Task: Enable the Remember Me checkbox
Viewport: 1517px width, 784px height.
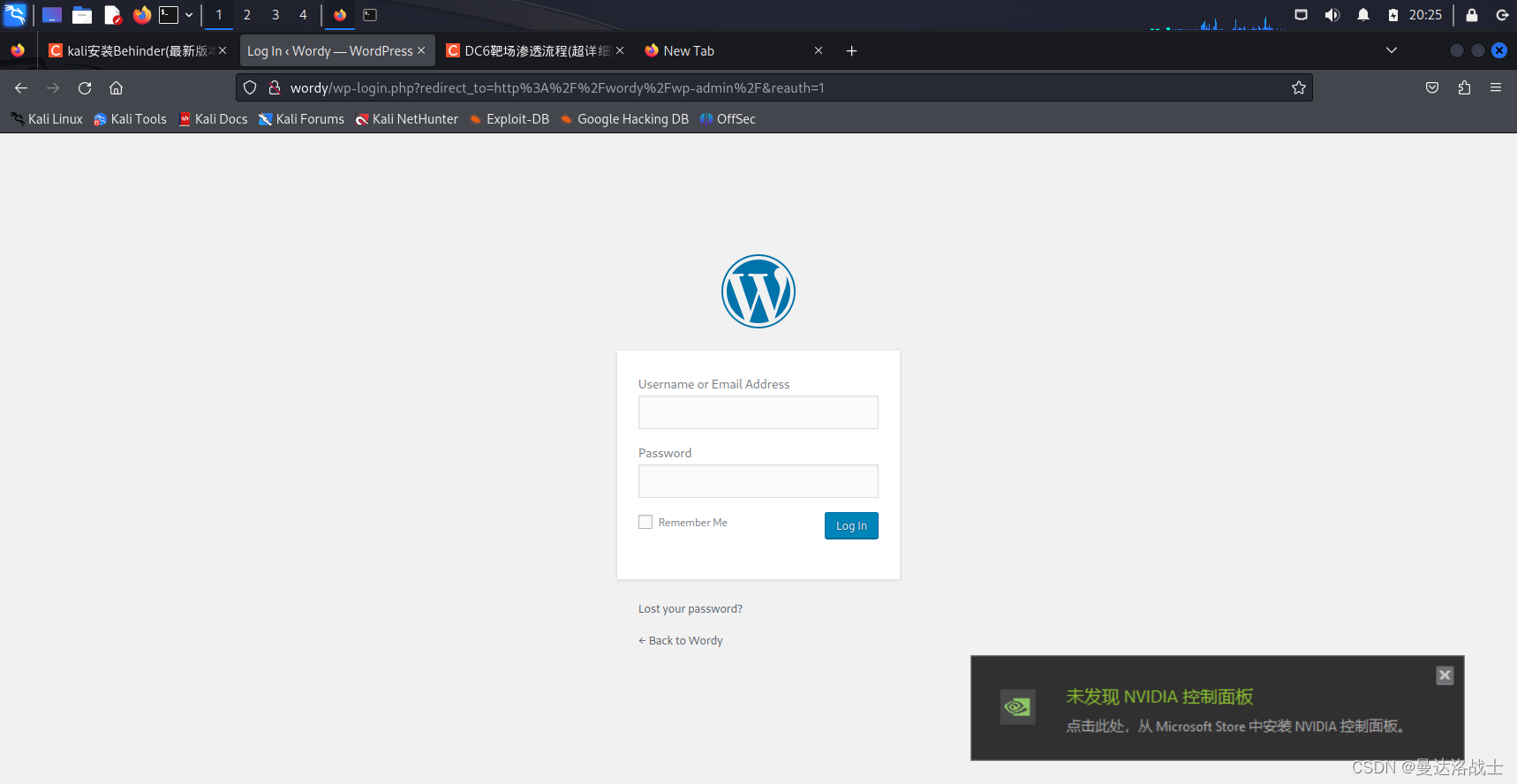Action: 645,522
